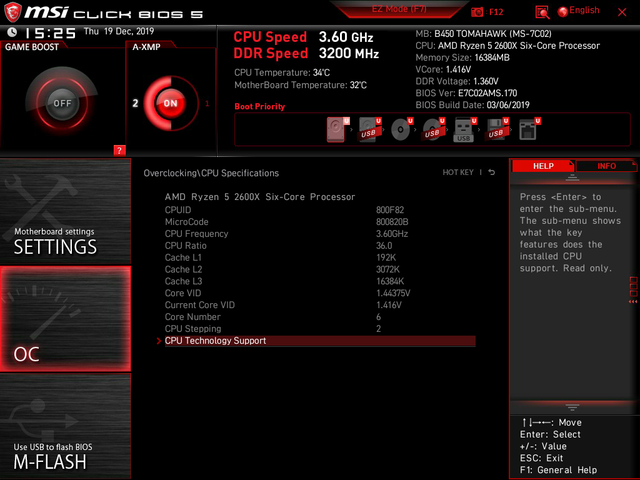The height and width of the screenshot is (480, 640).
Task: Click the HOT KEY label
Action: point(458,172)
